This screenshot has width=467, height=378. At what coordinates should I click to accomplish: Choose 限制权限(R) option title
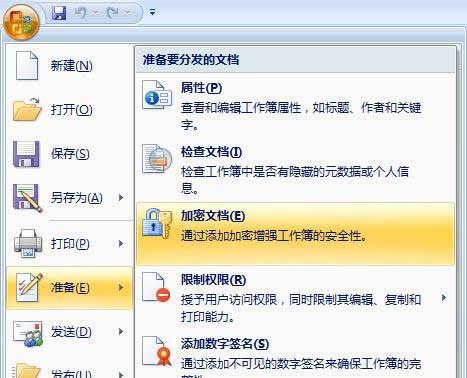(213, 280)
